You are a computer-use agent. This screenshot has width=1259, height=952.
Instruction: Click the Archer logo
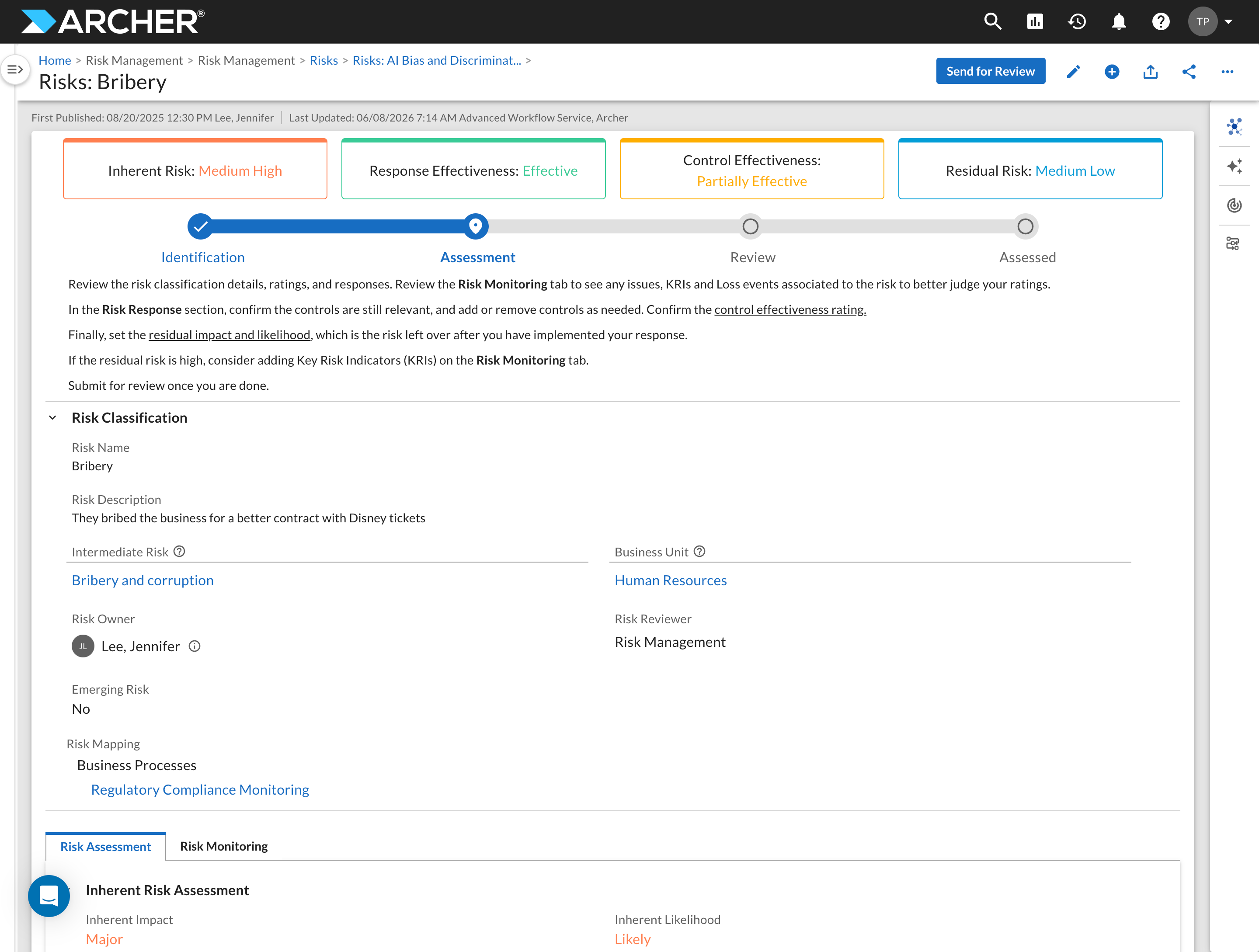(x=113, y=21)
